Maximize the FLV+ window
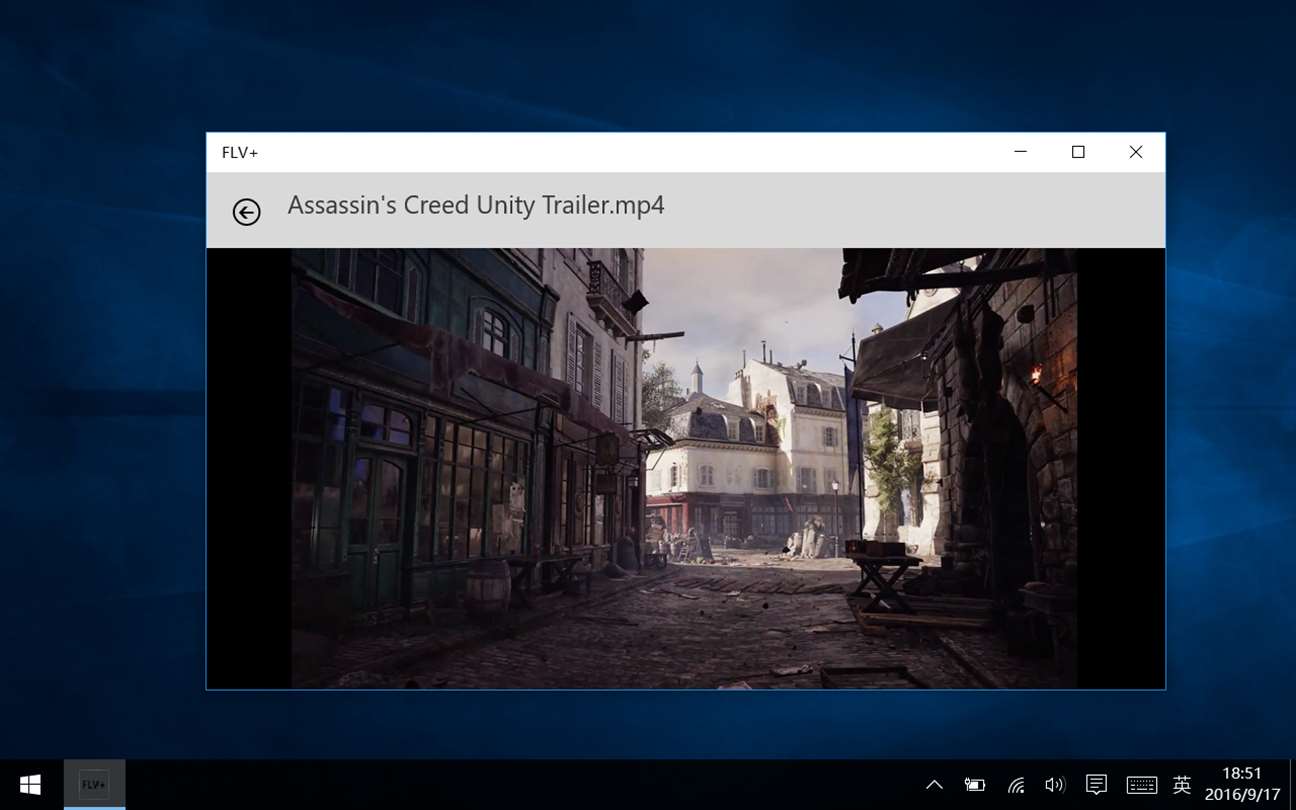The image size is (1296, 810). coord(1078,152)
